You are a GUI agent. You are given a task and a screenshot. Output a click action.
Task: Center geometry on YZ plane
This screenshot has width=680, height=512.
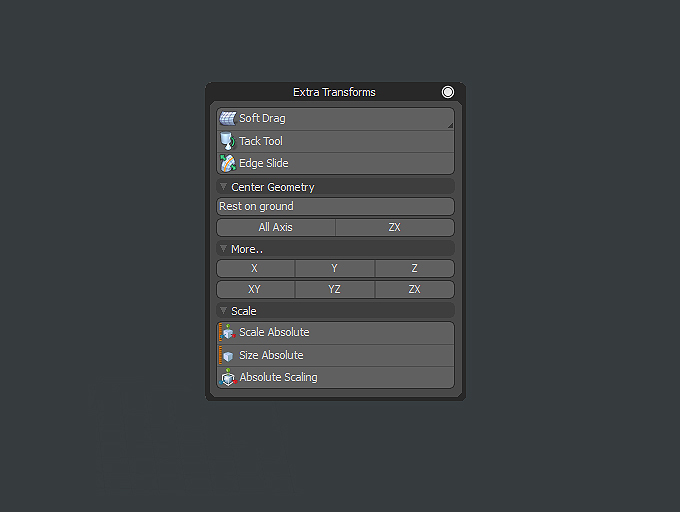click(x=335, y=289)
